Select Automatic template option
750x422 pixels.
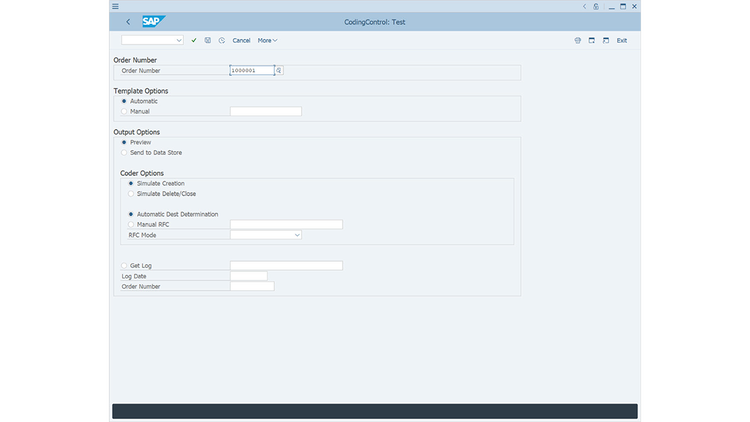pyautogui.click(x=124, y=101)
